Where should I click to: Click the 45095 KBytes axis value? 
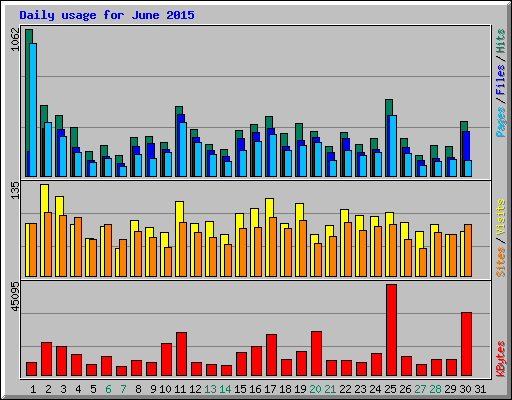[15, 297]
